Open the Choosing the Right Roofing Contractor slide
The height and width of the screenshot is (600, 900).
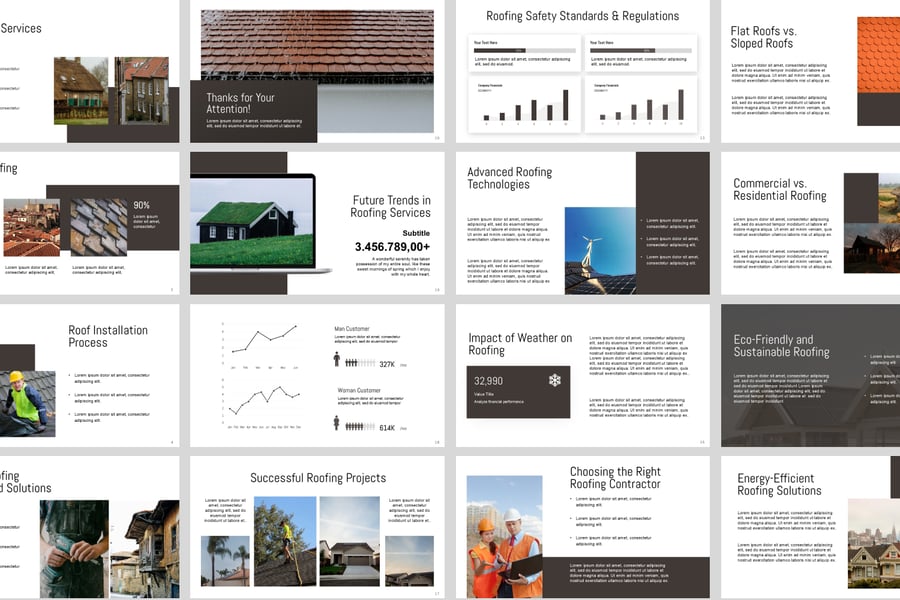point(582,527)
